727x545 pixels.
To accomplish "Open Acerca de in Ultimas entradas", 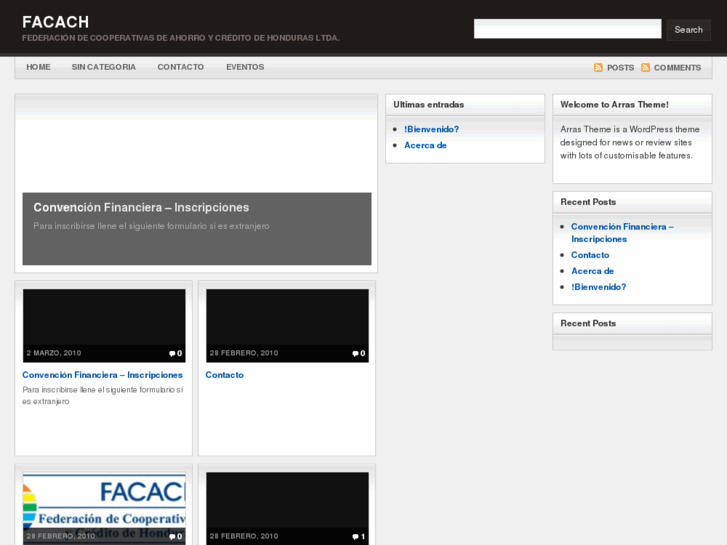I will tap(425, 146).
